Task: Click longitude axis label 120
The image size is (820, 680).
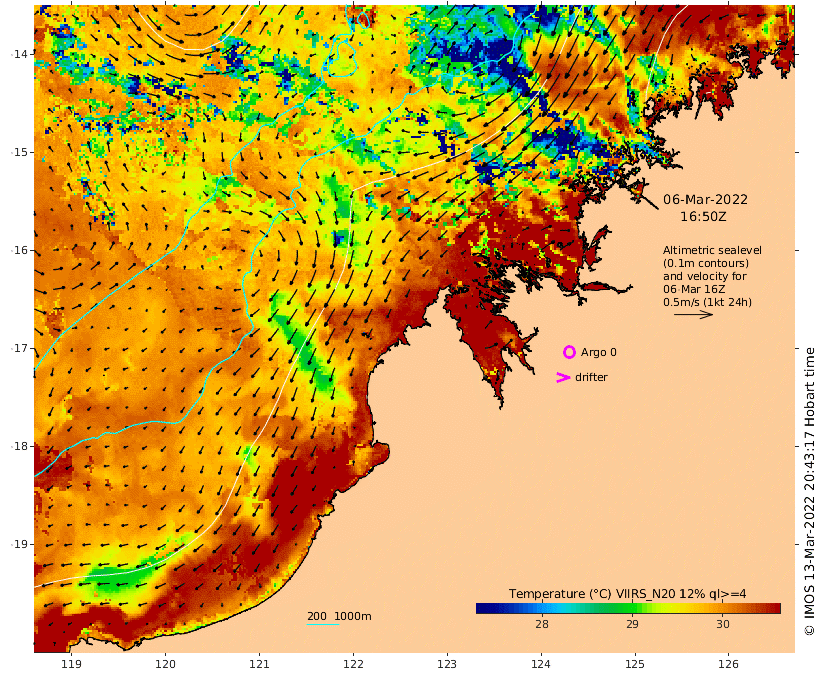Action: [165, 664]
